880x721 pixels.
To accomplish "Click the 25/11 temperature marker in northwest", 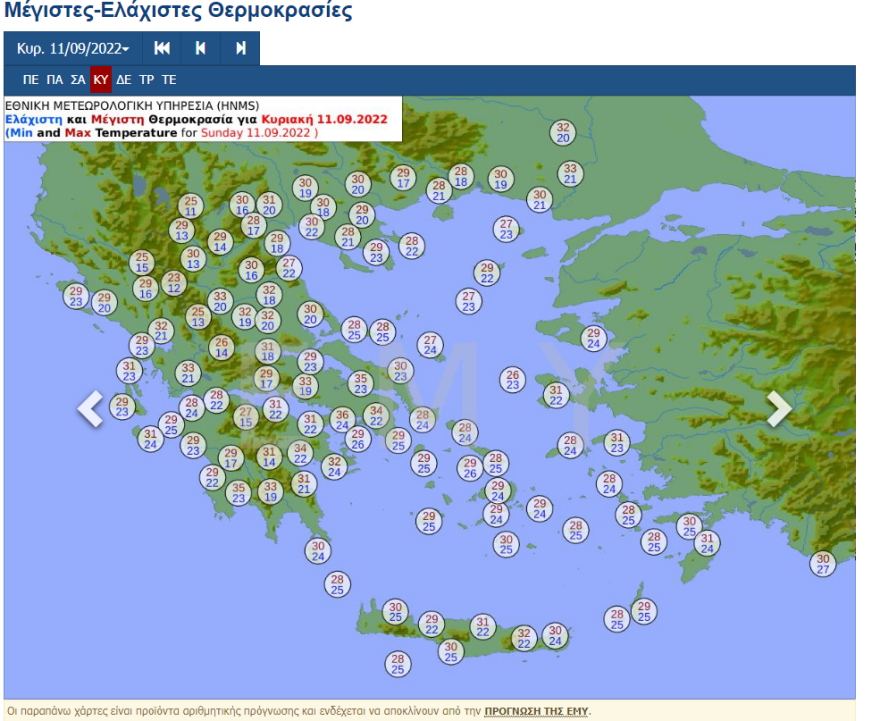I will pos(191,207).
